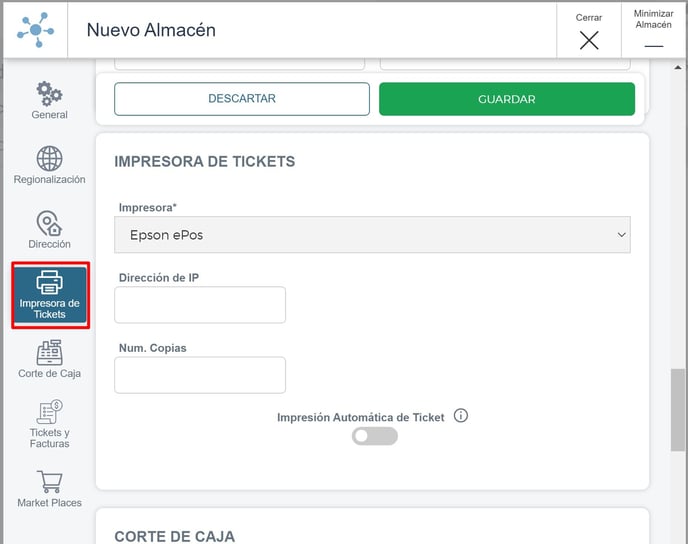
Task: Select the Impresora de Tickets printer icon
Action: tap(50, 282)
